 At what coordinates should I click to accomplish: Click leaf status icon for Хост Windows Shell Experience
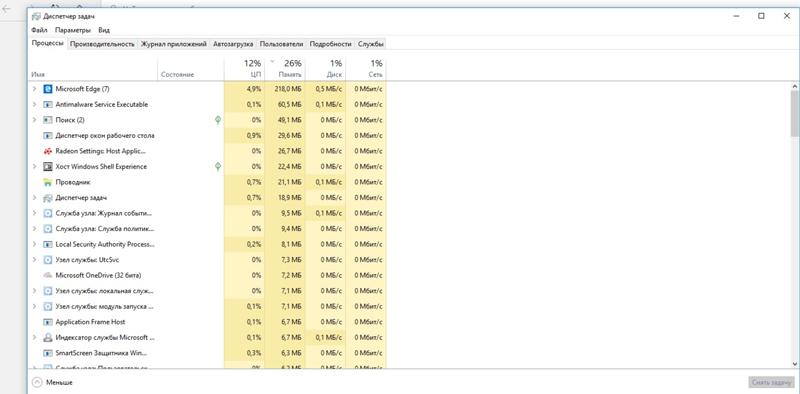pos(218,166)
